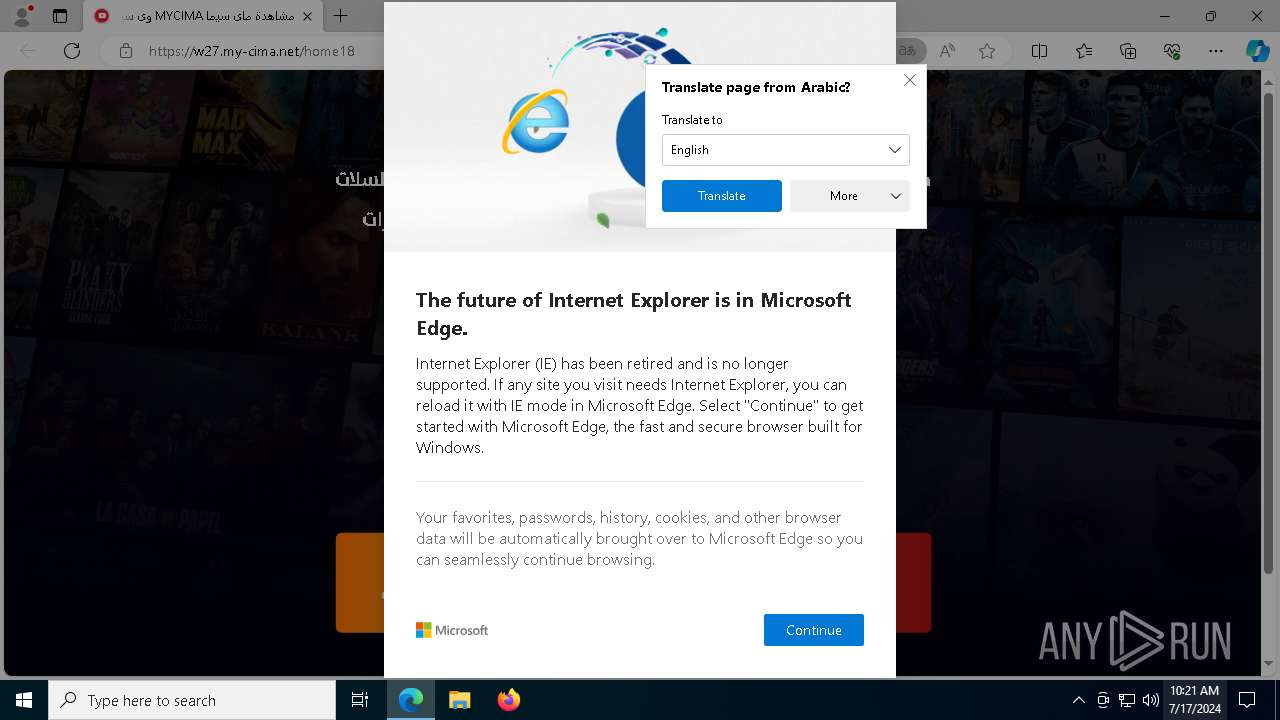Expand the Translate to language dropdown
Viewport: 1280px width, 720px height.
[x=786, y=150]
